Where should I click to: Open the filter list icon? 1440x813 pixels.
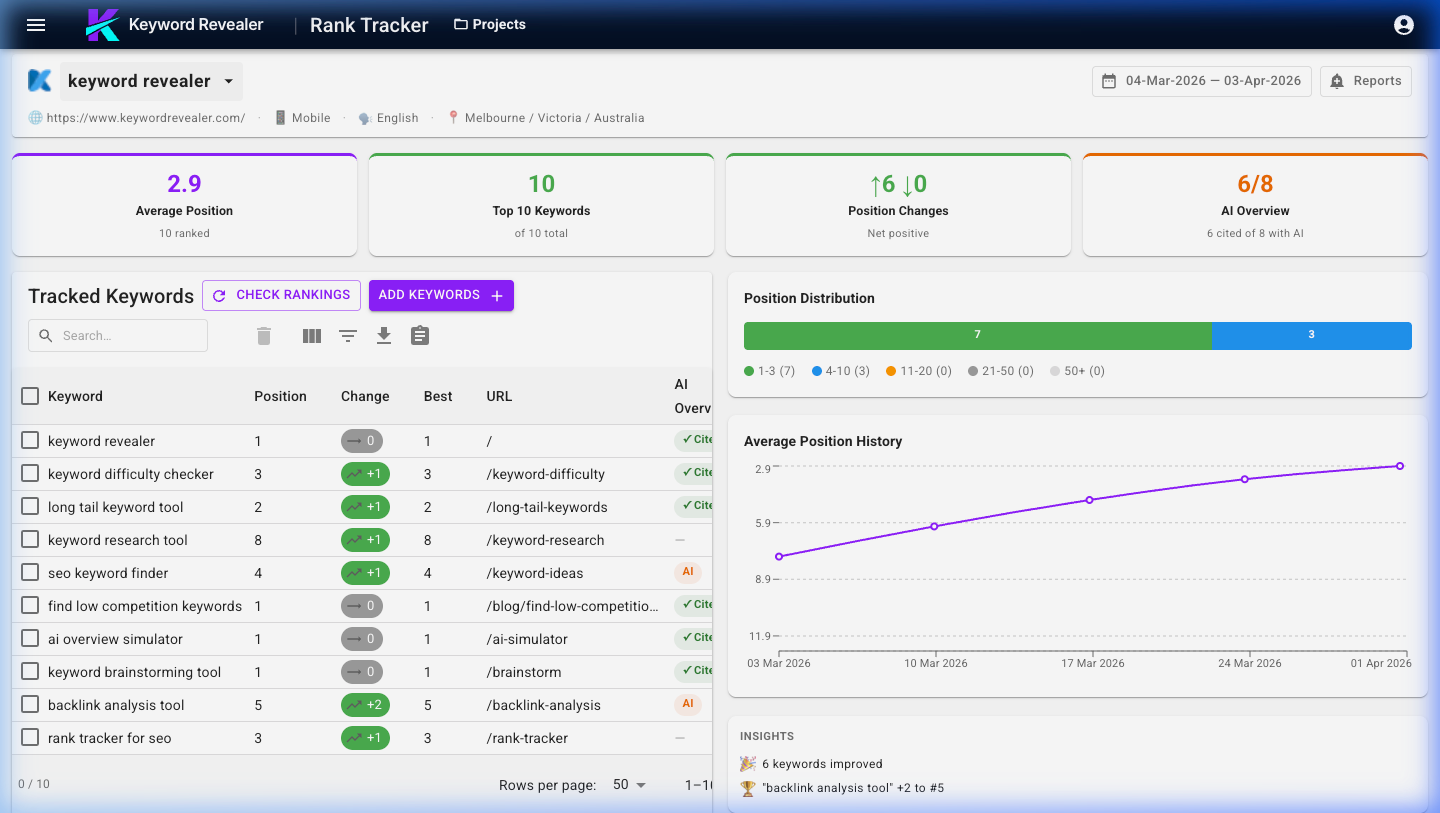point(348,336)
